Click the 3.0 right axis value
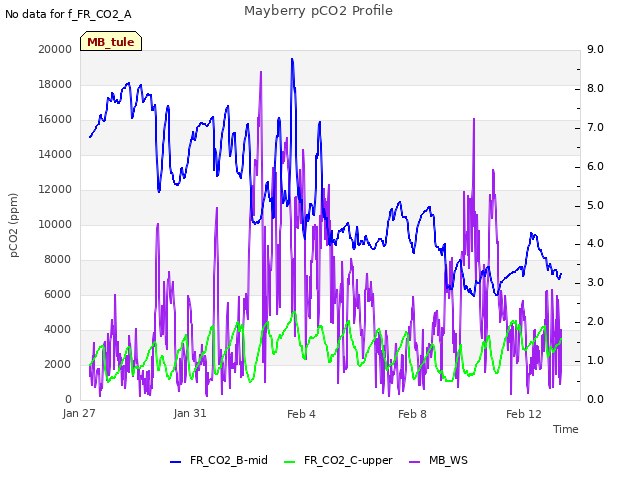Screen dimensions: 640x480 (x=595, y=282)
